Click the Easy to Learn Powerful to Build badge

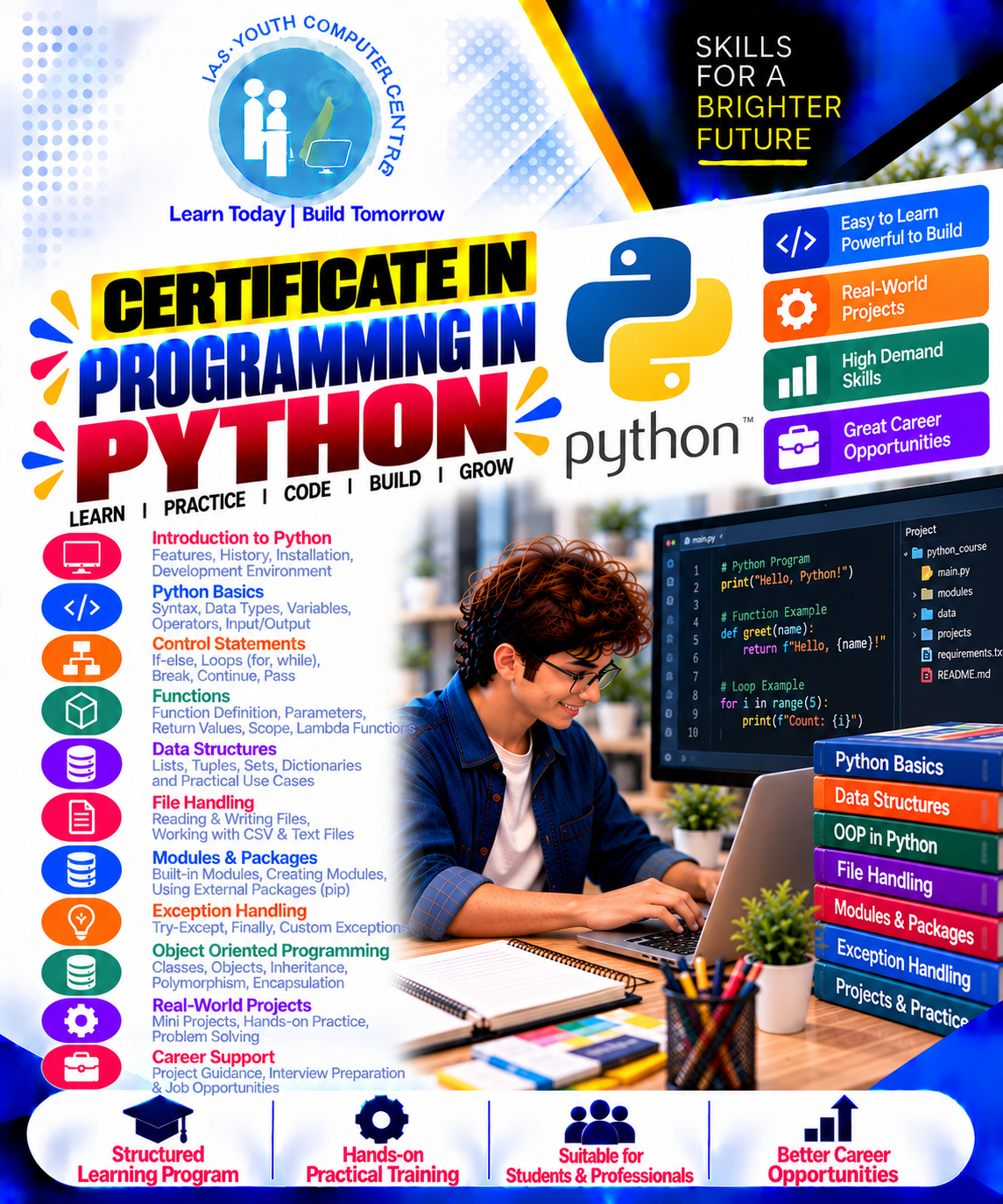point(876,230)
